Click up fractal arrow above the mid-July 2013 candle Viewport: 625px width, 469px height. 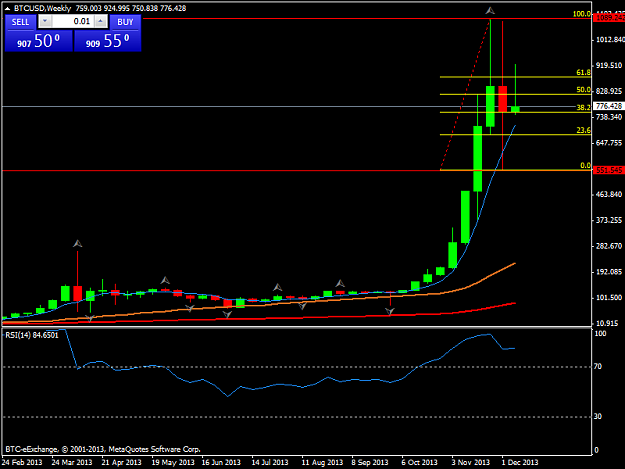coord(278,287)
